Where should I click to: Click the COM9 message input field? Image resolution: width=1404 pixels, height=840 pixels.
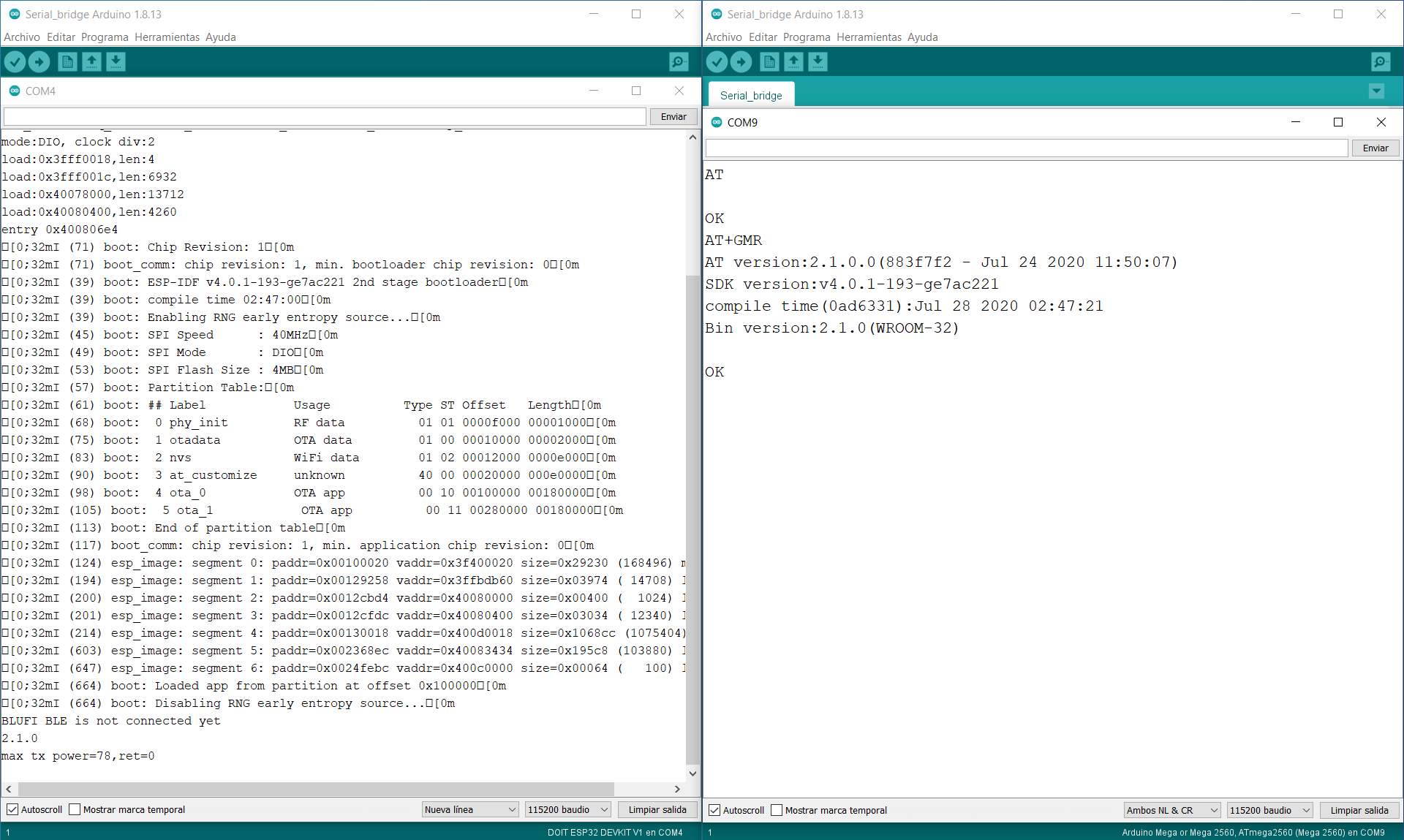pos(1024,147)
